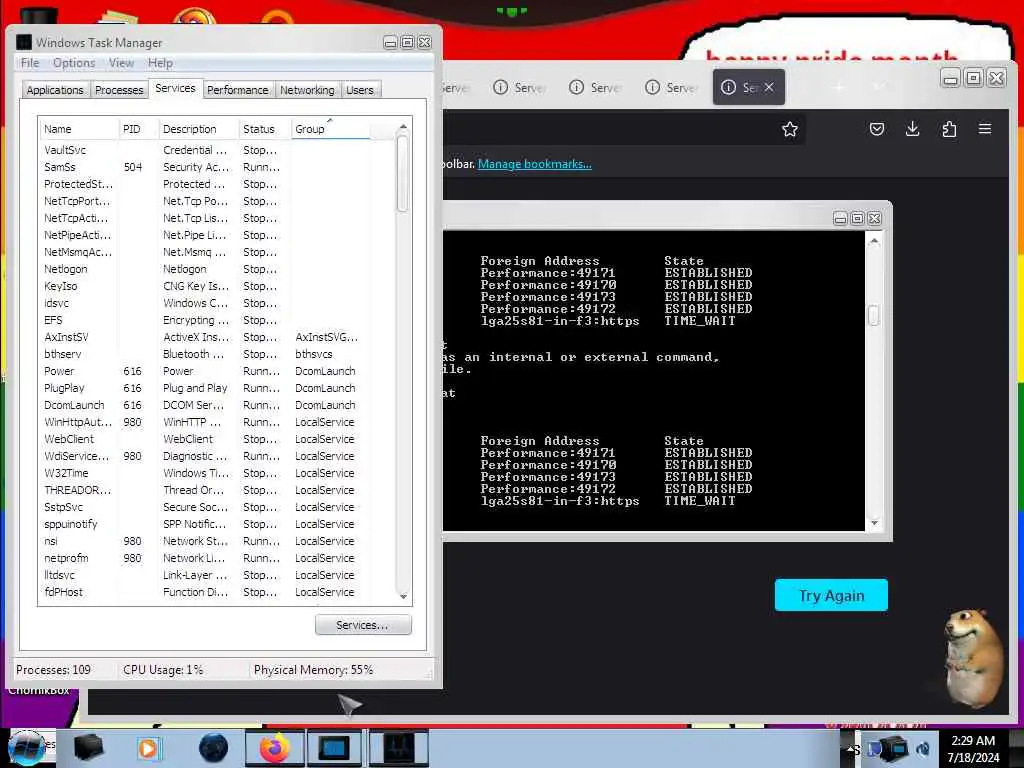Viewport: 1024px width, 768px height.
Task: Open the black box taskbar icon
Action: point(88,748)
